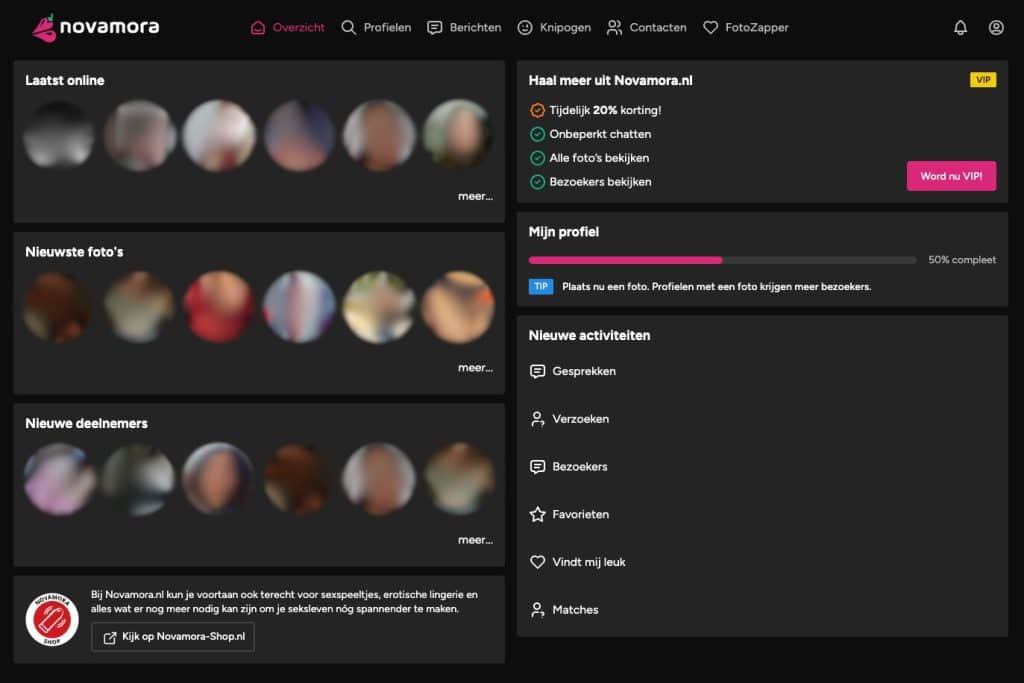
Task: Click the 50% compleet label
Action: coord(962,260)
